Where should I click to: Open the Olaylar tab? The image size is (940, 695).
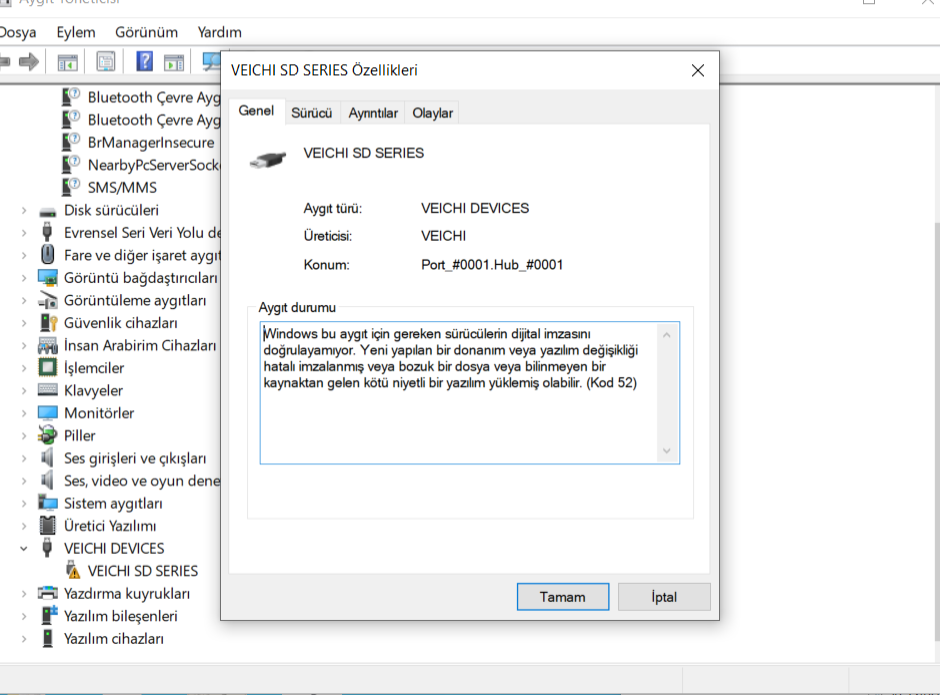click(432, 113)
